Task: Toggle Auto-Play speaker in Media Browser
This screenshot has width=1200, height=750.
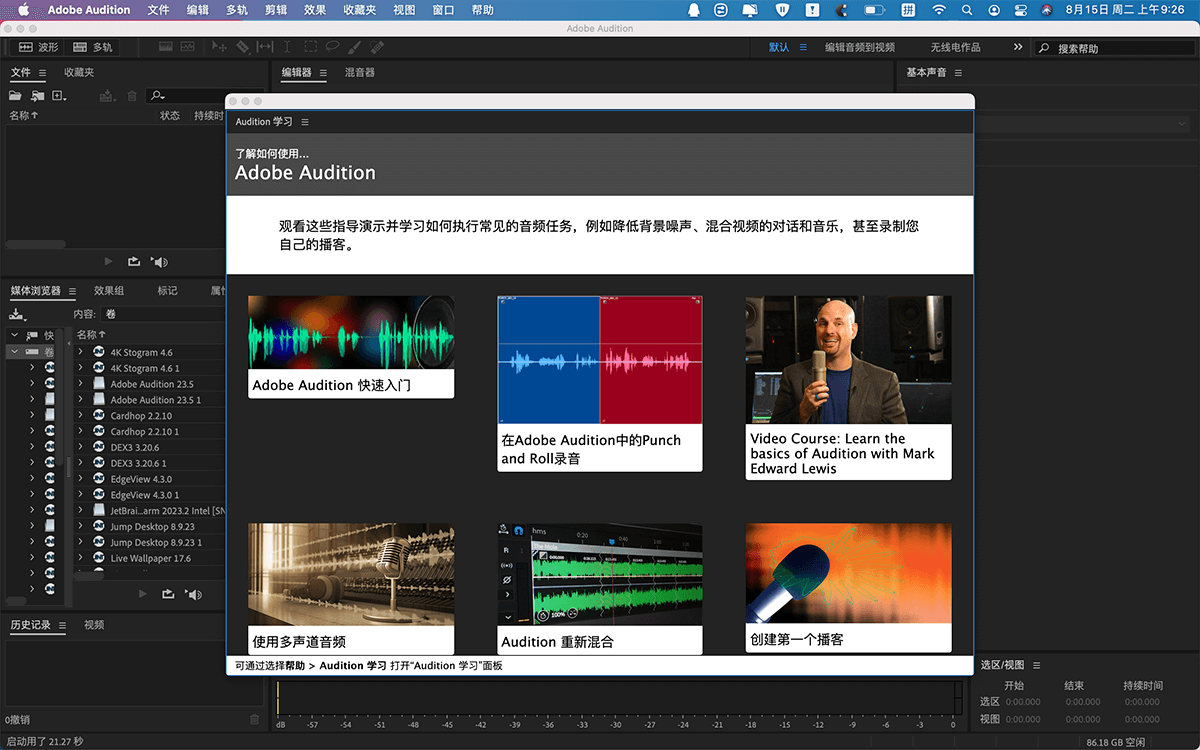Action: (193, 594)
